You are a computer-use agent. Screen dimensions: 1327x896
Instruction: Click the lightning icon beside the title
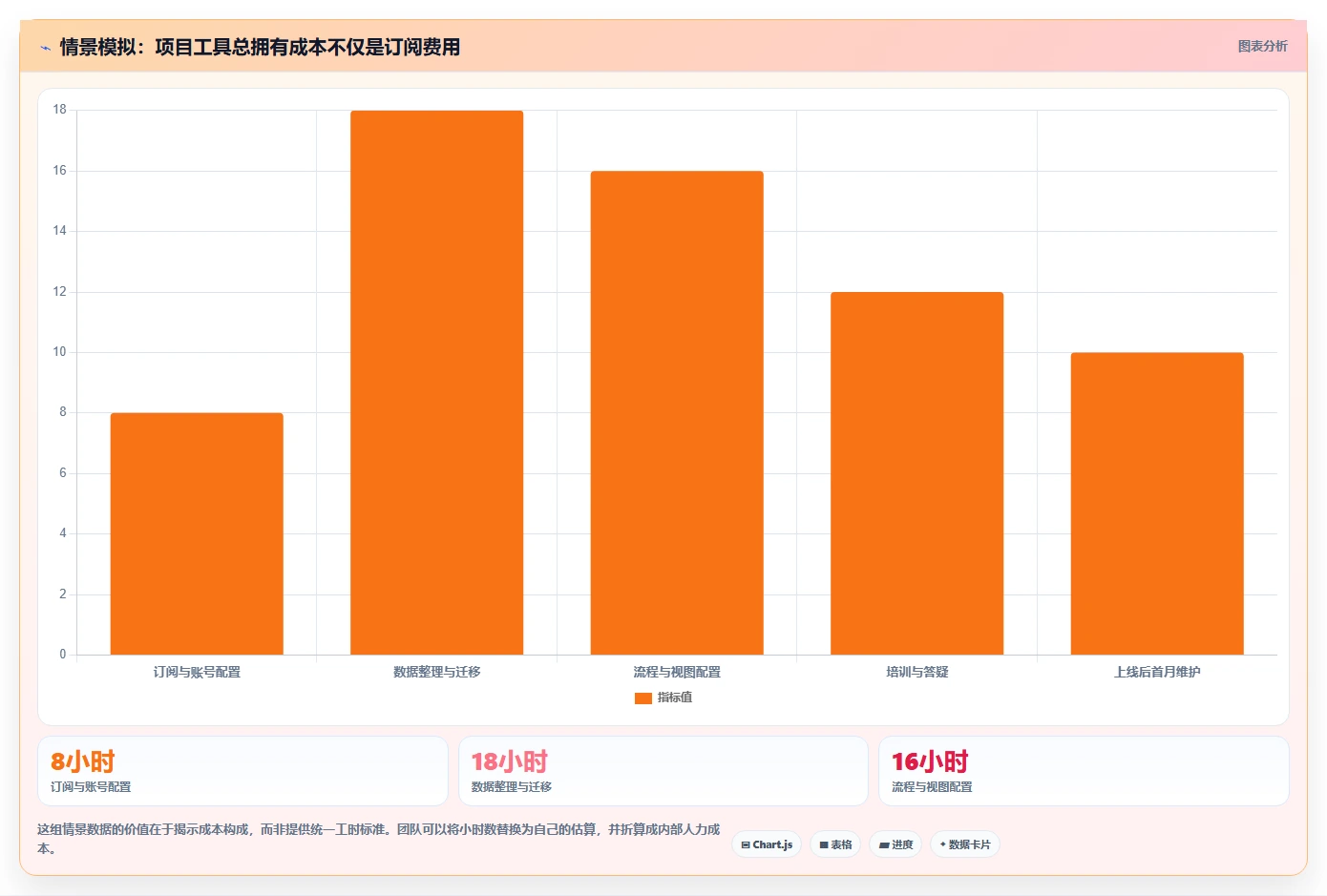click(45, 48)
